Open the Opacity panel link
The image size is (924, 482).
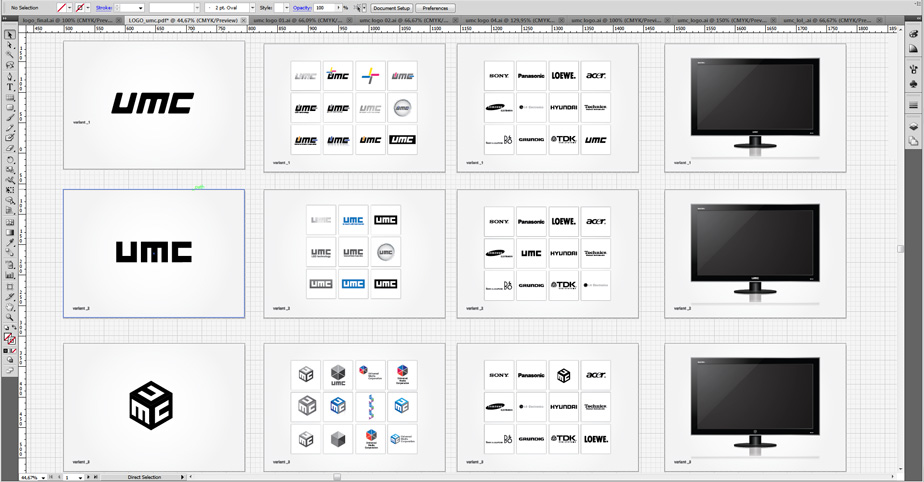coord(302,8)
